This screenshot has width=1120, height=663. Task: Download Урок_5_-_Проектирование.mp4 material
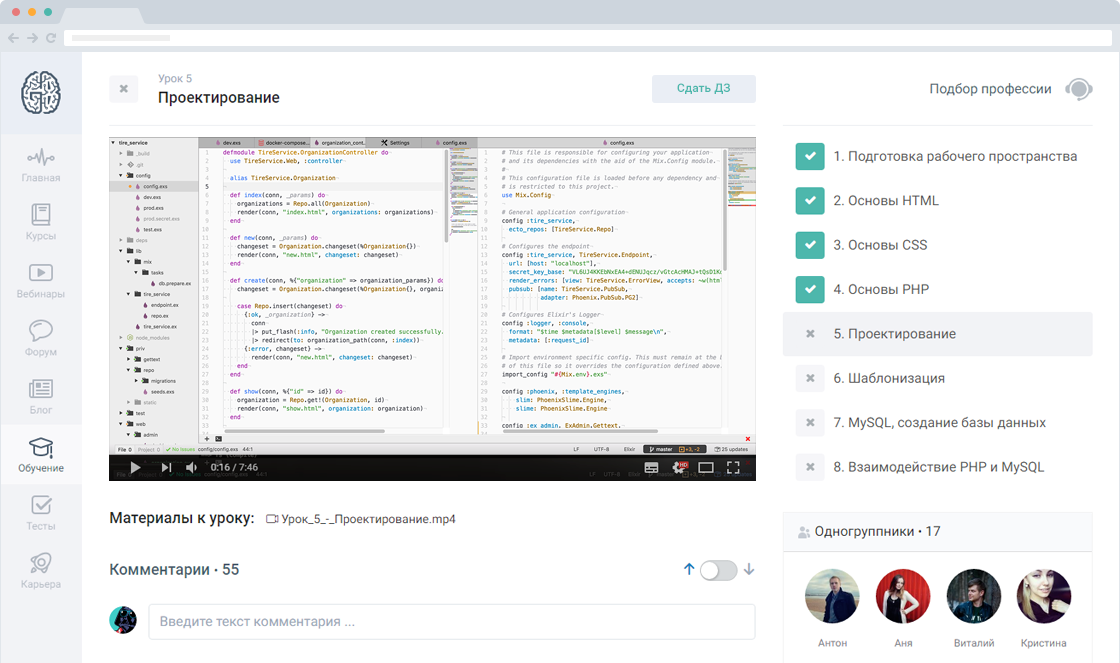tap(368, 519)
